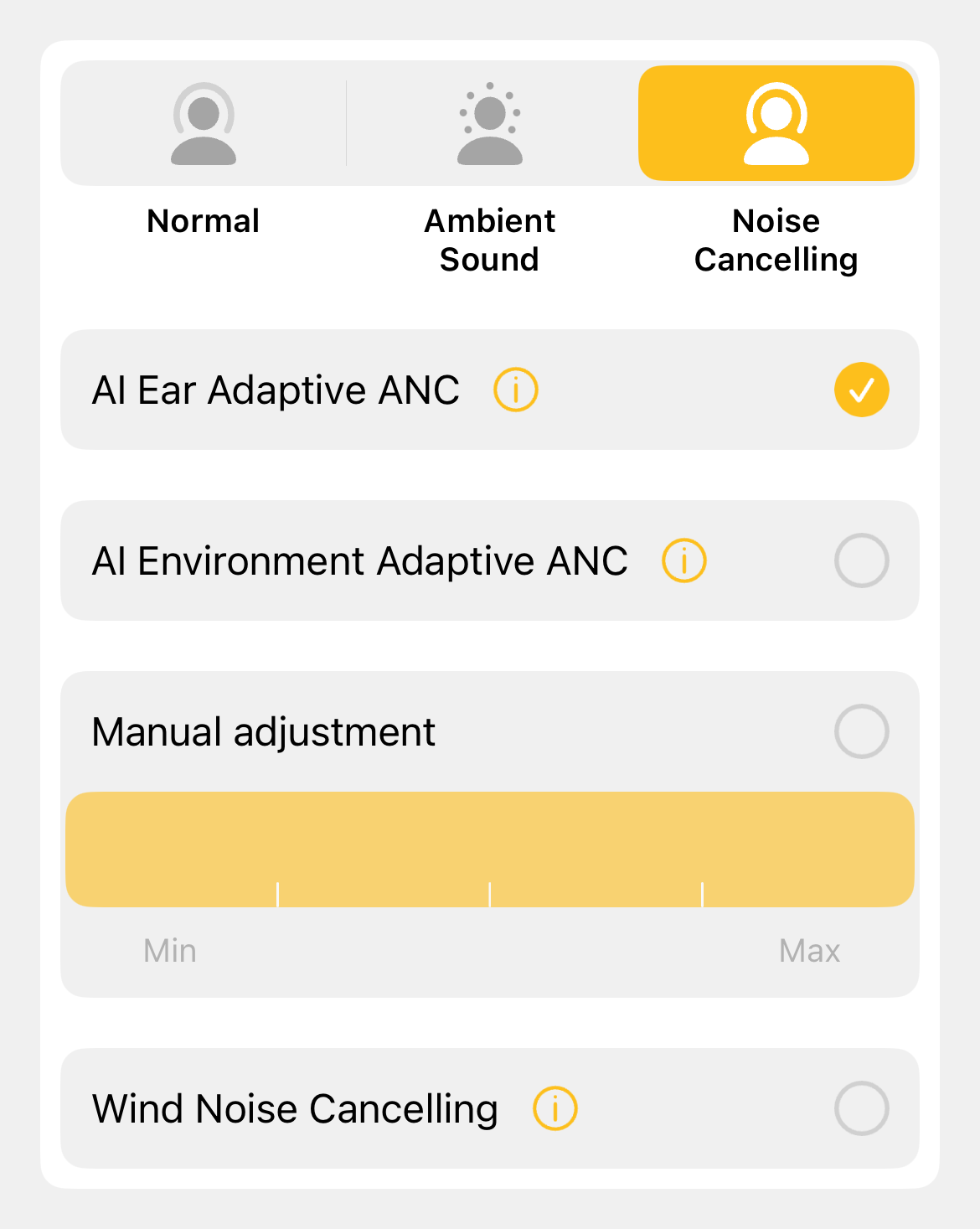Open info for AI Environment Adaptive ANC
980x1229 pixels.
684,561
